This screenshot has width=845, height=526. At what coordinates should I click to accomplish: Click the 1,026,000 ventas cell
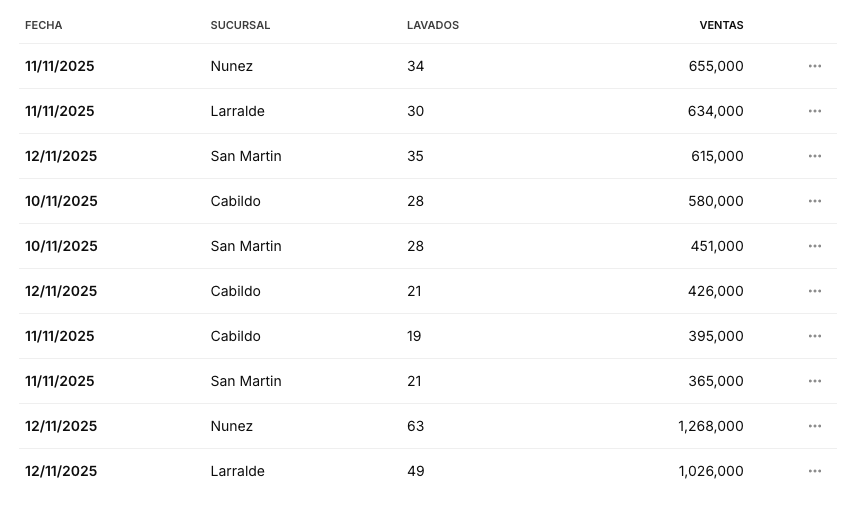tap(711, 471)
